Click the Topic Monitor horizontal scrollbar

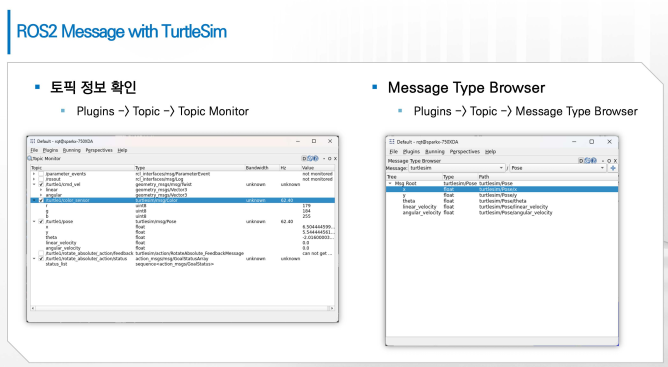point(182,308)
